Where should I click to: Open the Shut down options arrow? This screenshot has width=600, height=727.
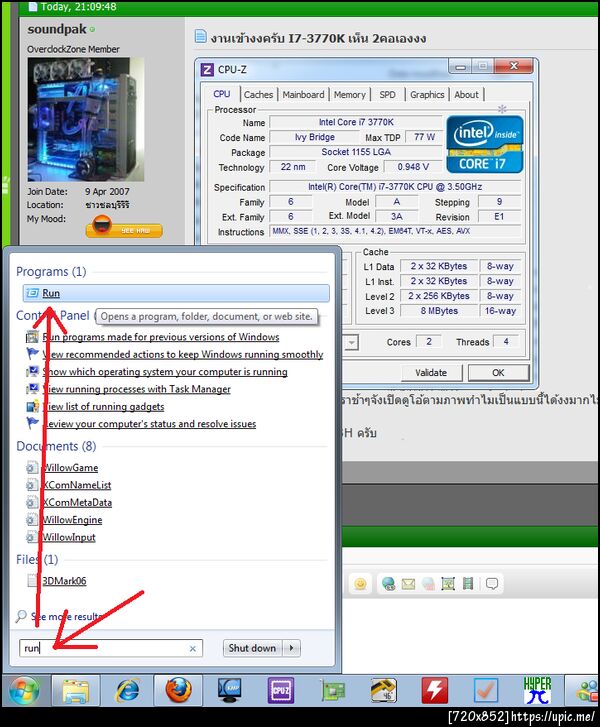[x=292, y=648]
